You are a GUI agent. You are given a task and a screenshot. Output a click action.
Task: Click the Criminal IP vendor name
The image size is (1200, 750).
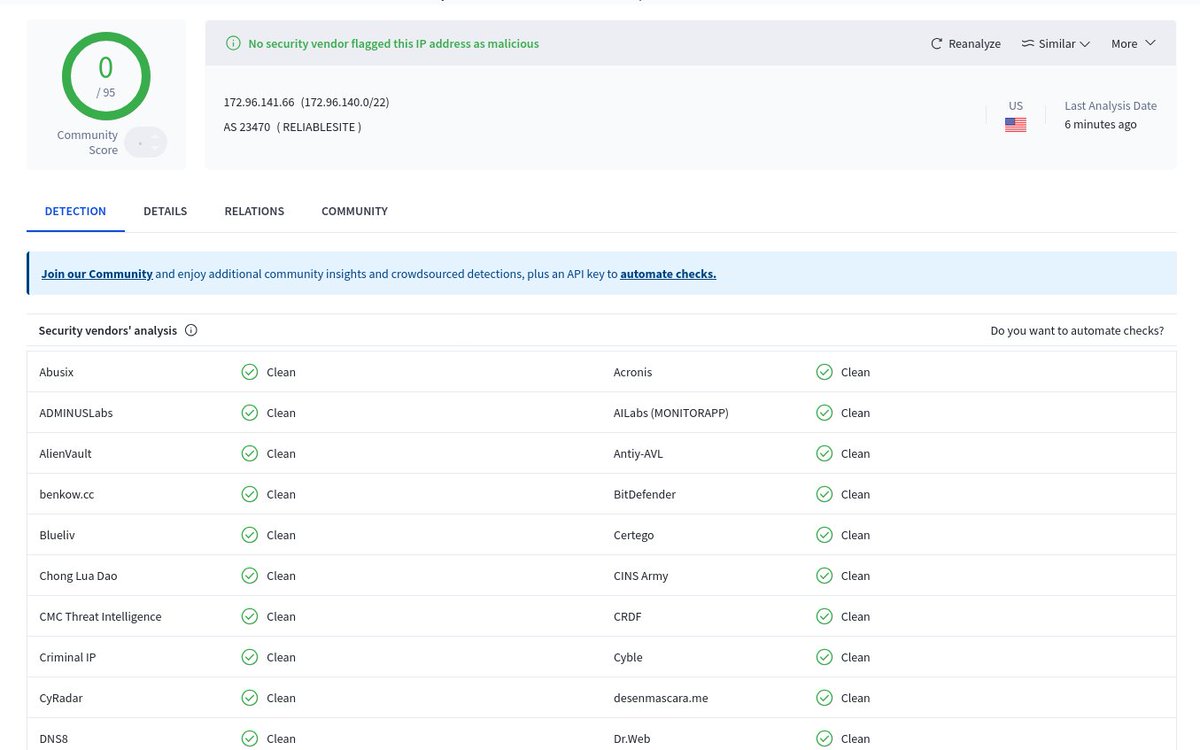tap(67, 657)
